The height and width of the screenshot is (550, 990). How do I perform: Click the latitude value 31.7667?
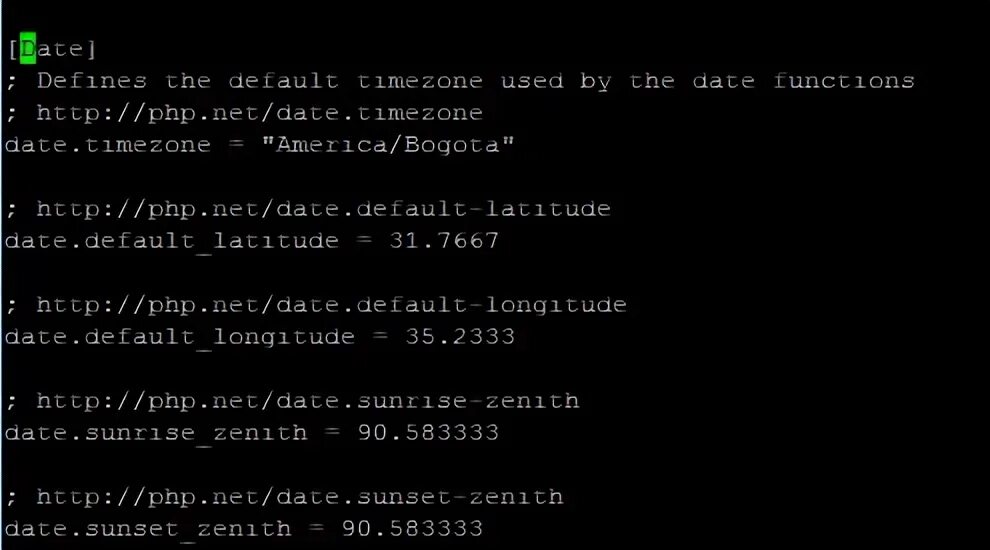point(444,241)
